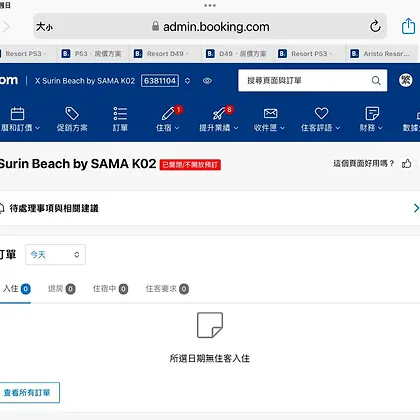Open the 今天 date dropdown
Image resolution: width=420 pixels, height=420 pixels.
tap(55, 255)
